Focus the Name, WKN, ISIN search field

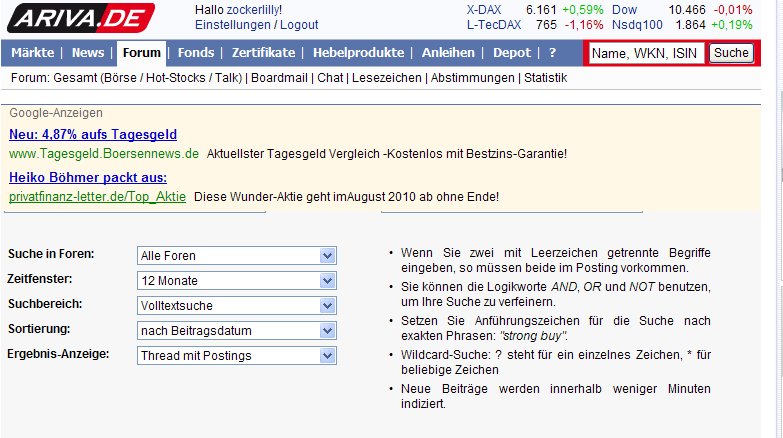coord(646,53)
